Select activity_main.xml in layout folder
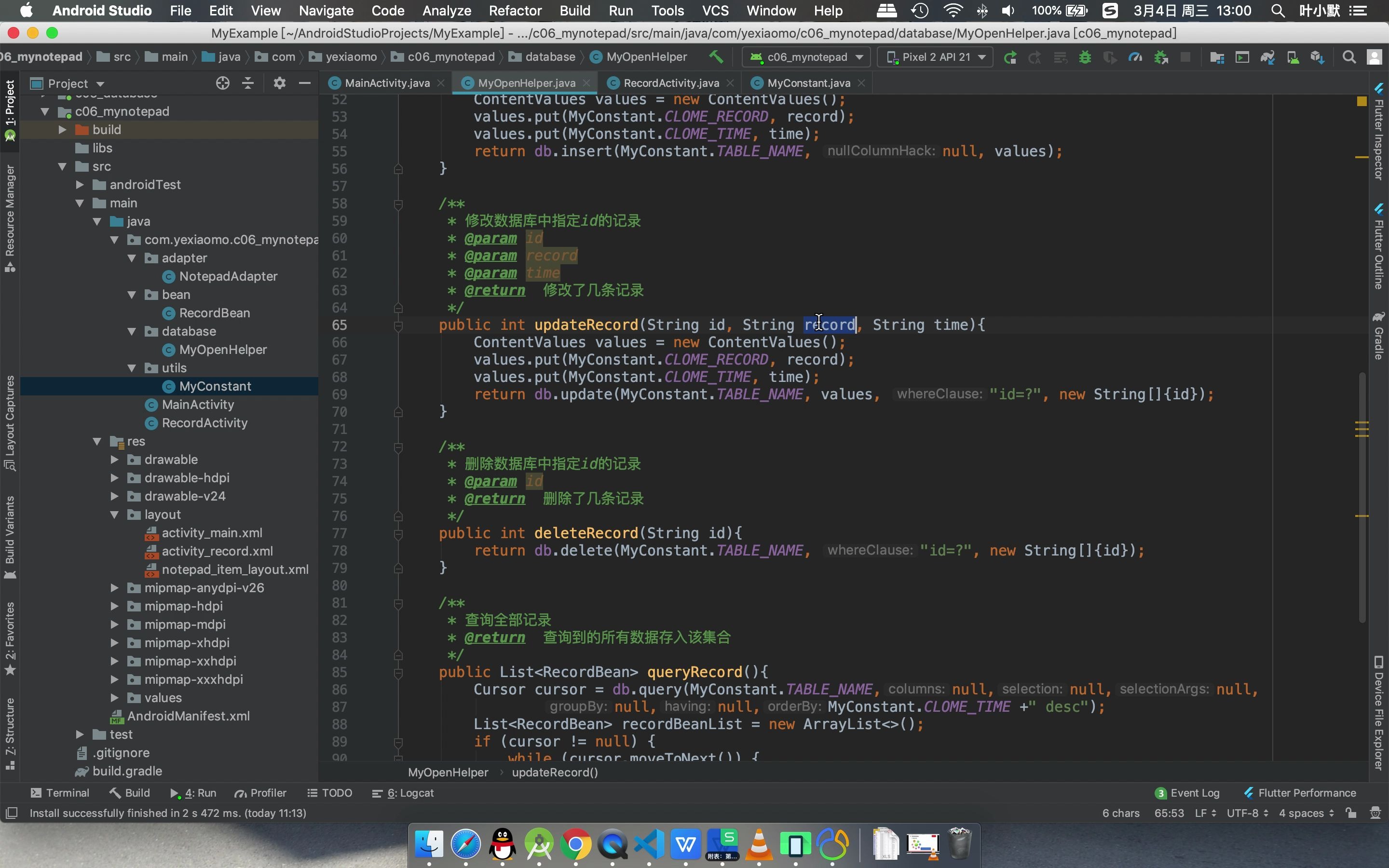 212,533
